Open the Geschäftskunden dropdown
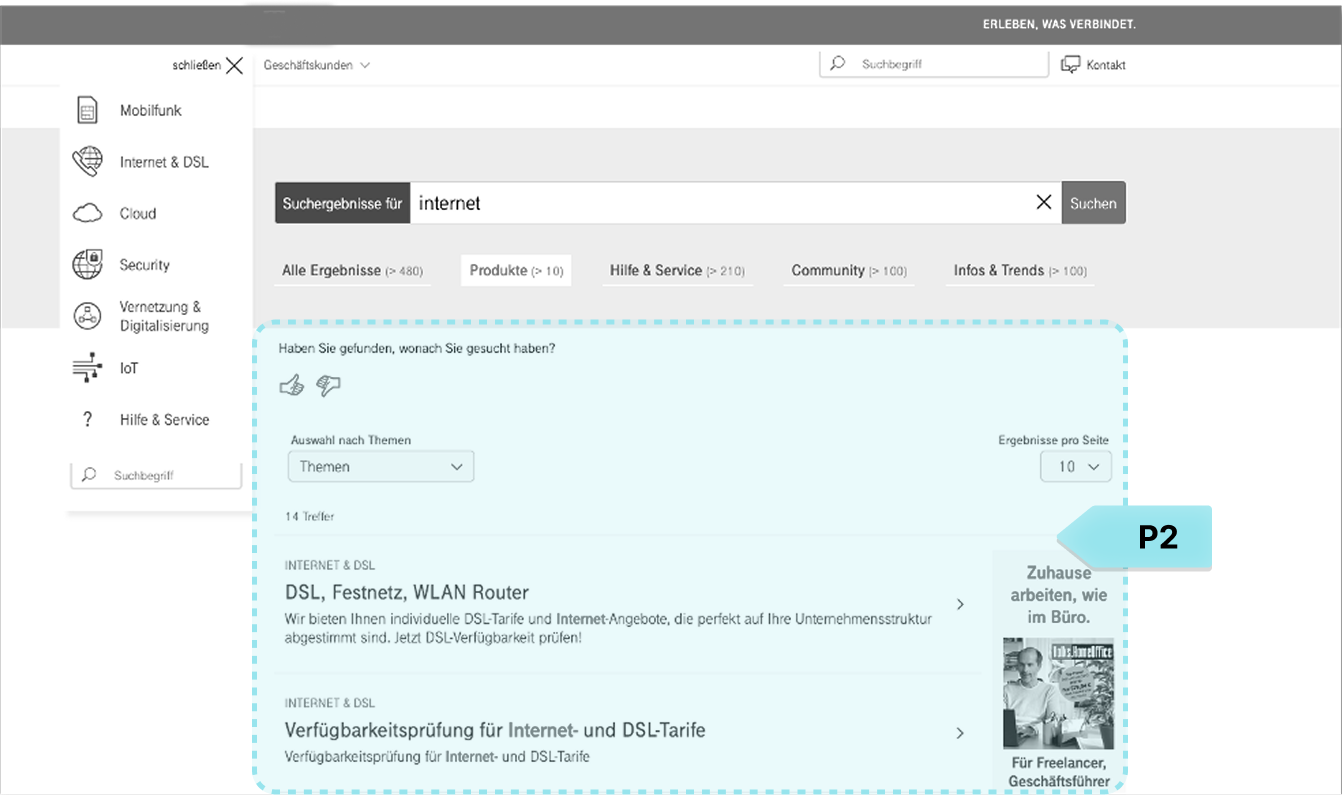The image size is (1342, 795). click(317, 65)
